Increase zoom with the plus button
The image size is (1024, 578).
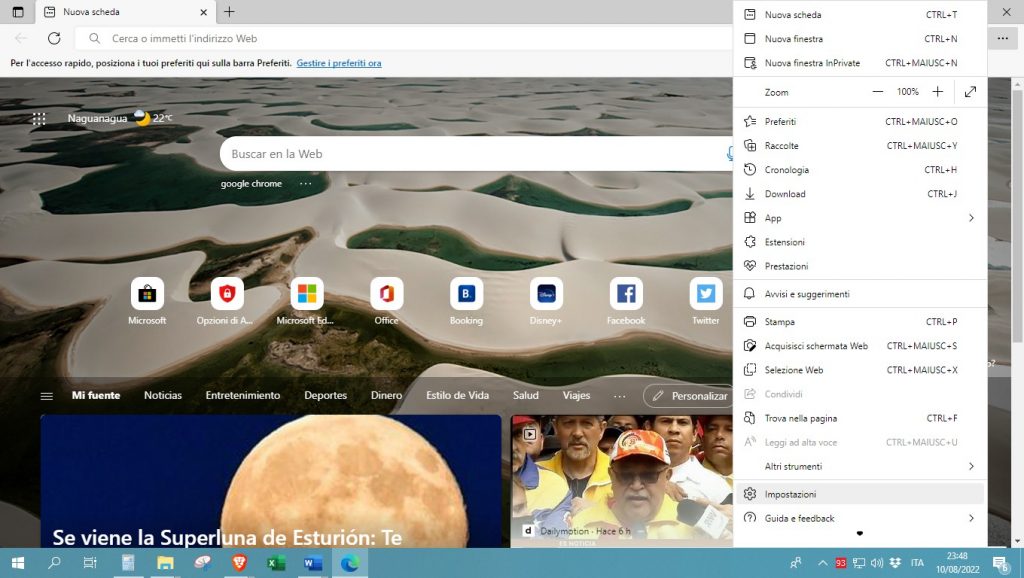pyautogui.click(x=937, y=91)
